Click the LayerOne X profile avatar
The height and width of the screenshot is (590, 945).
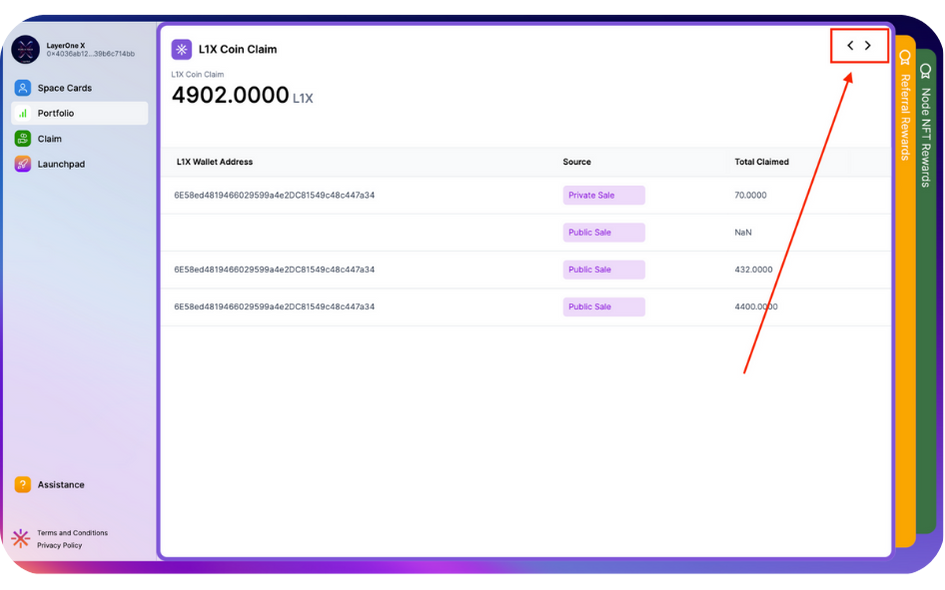coord(25,49)
